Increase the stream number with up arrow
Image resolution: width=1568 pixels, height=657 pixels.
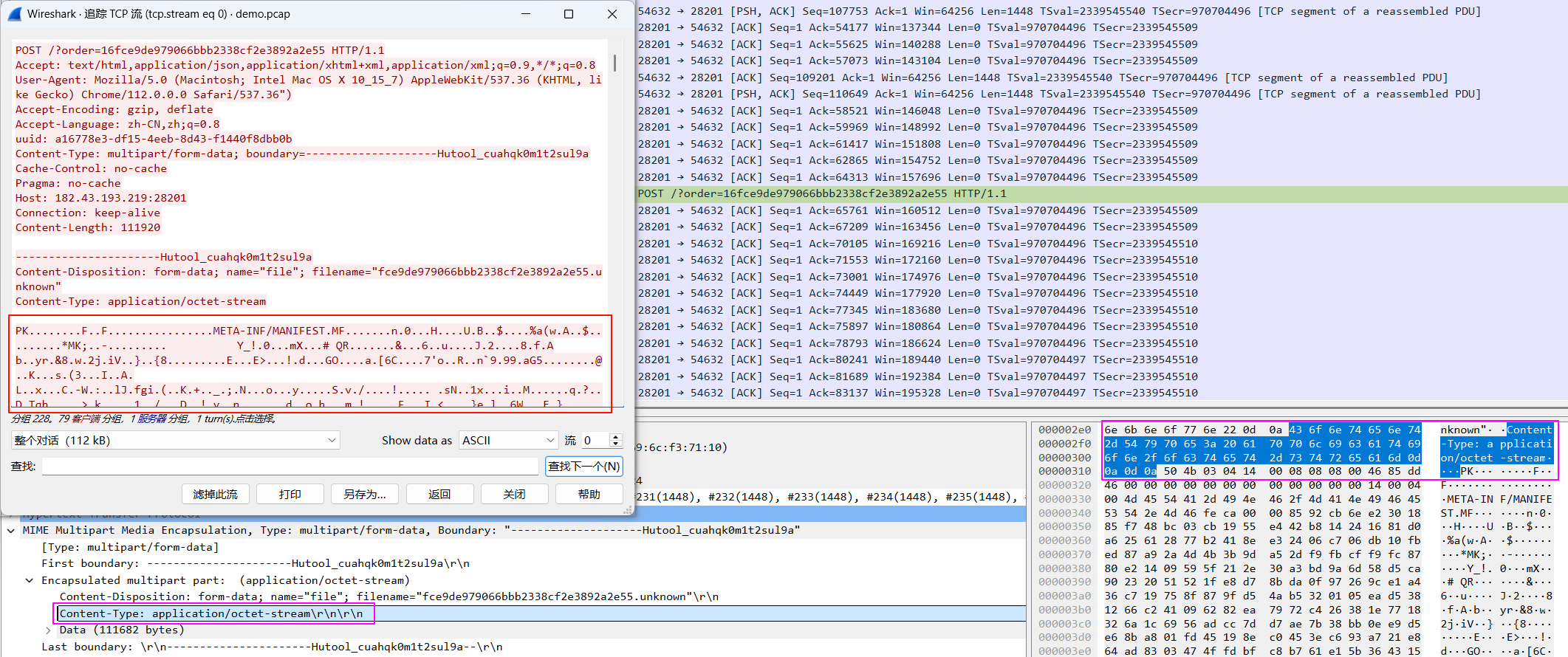pos(615,437)
